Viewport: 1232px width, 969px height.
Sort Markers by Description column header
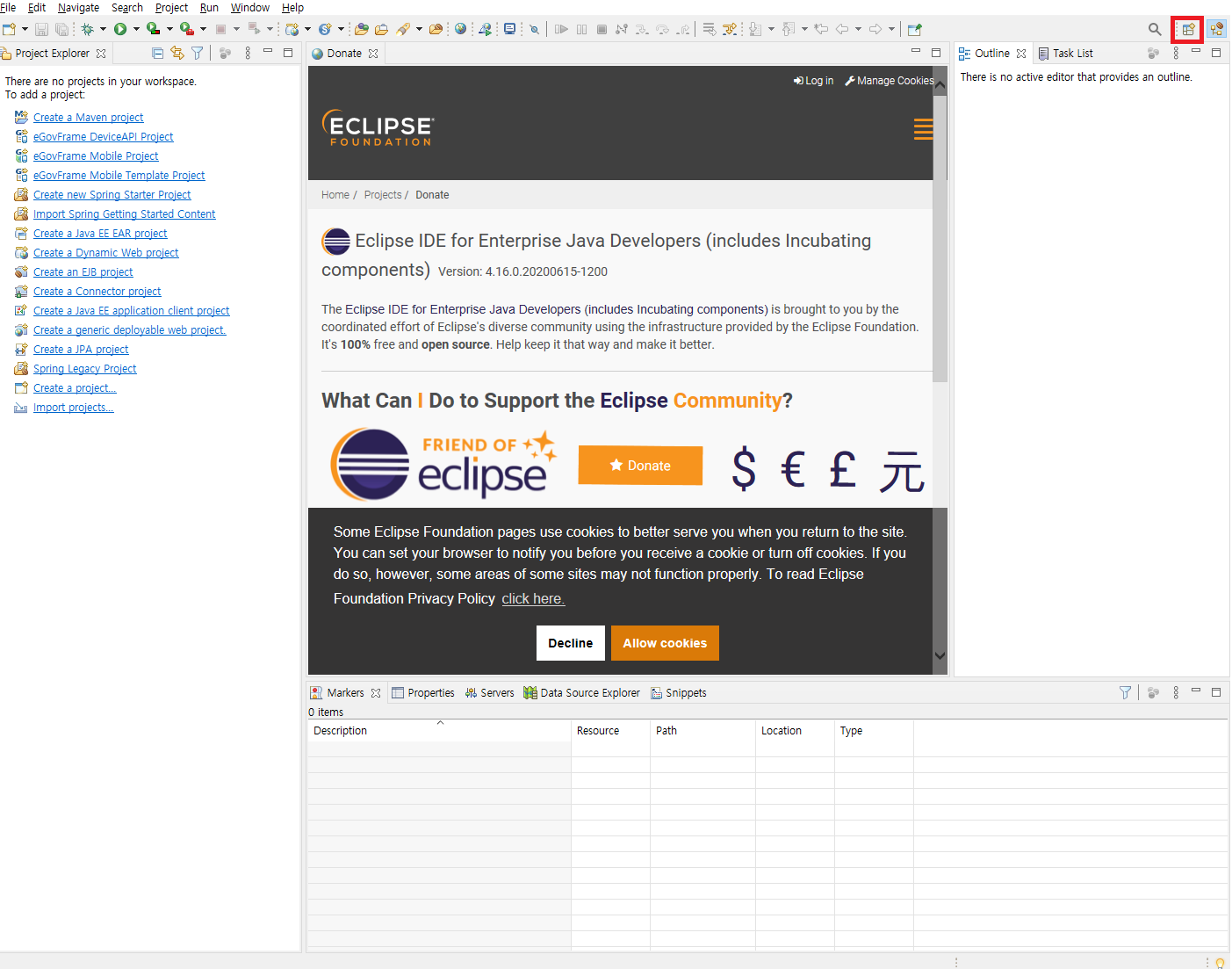coord(439,730)
